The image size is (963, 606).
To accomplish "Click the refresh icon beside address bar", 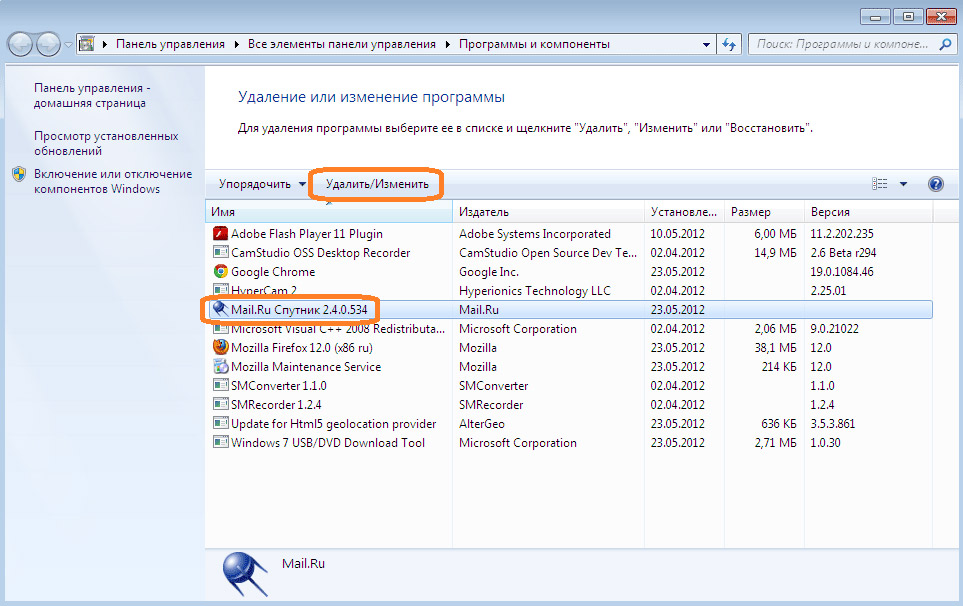I will click(729, 45).
